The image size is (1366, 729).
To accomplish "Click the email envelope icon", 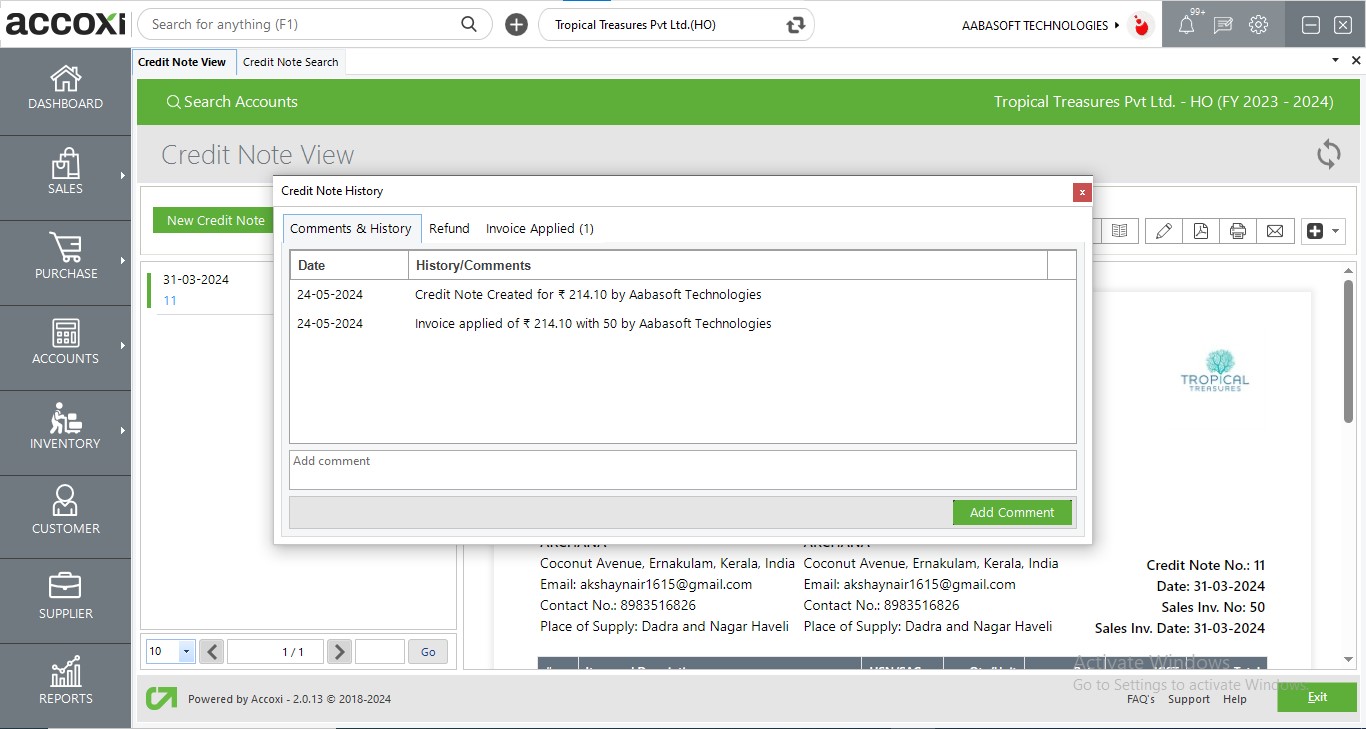I will click(x=1275, y=231).
